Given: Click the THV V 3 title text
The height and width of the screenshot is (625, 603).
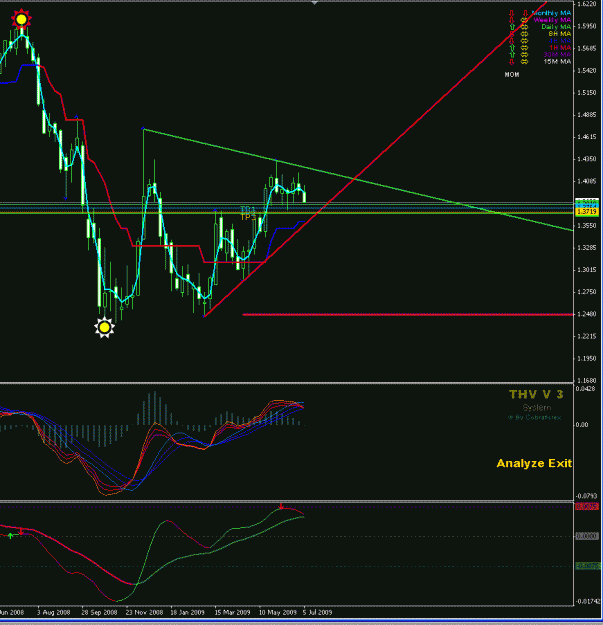Looking at the screenshot, I should pyautogui.click(x=536, y=395).
